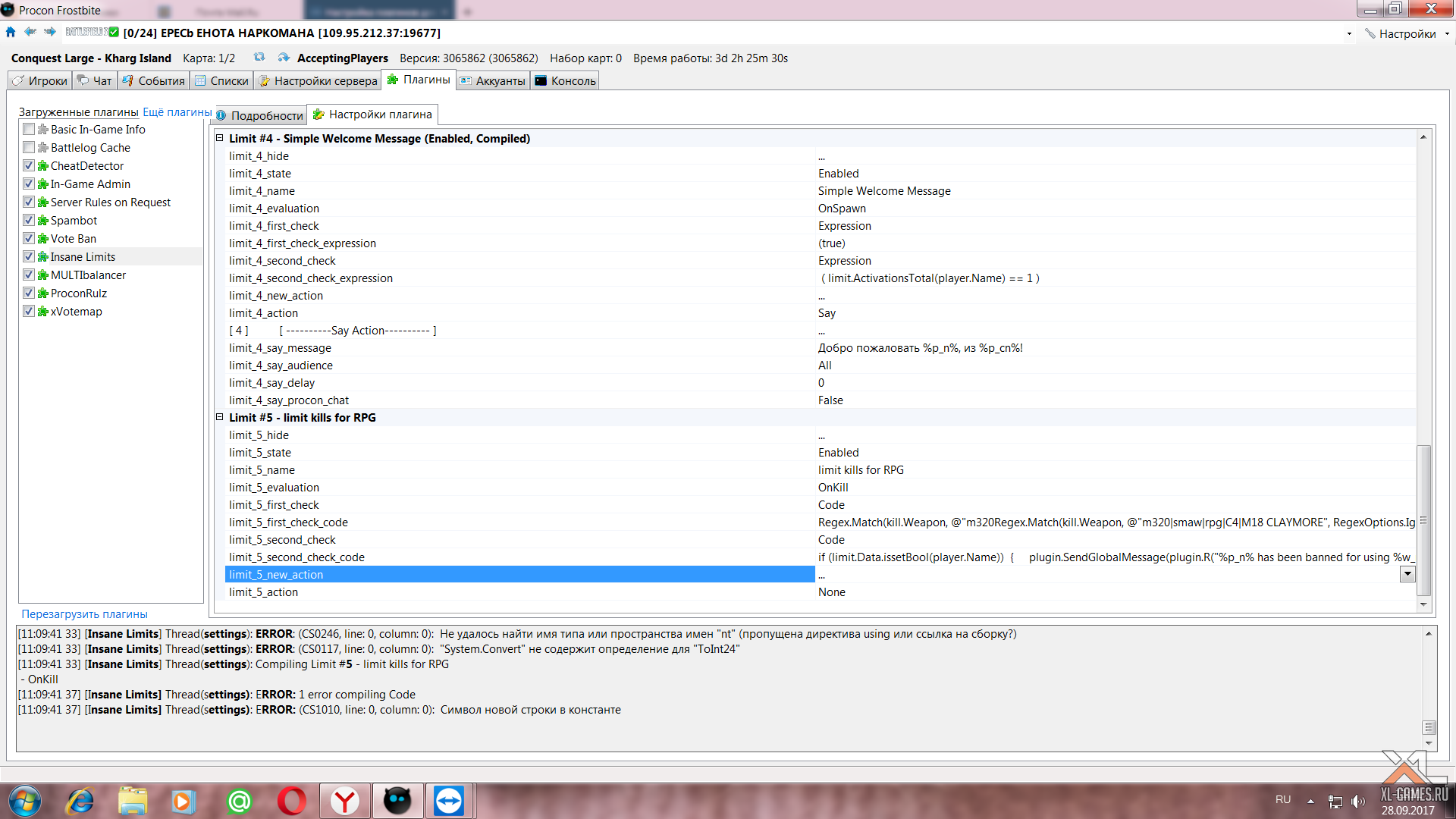Open the limit_5_new_action dropdown arrow

[x=1407, y=574]
